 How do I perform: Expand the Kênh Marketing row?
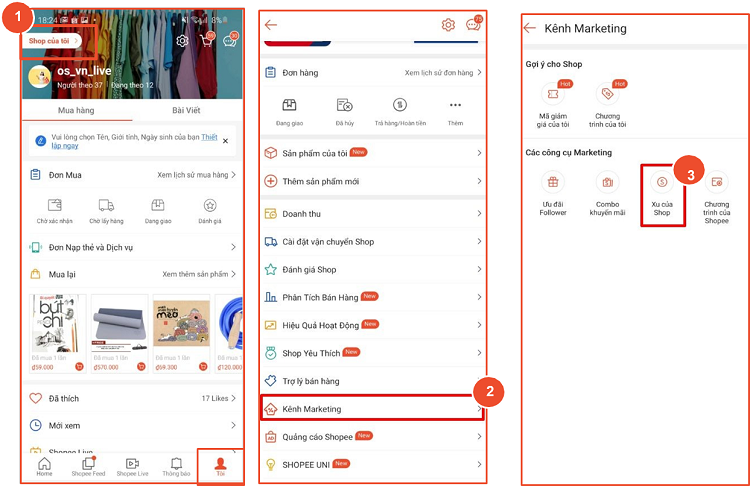pos(372,409)
